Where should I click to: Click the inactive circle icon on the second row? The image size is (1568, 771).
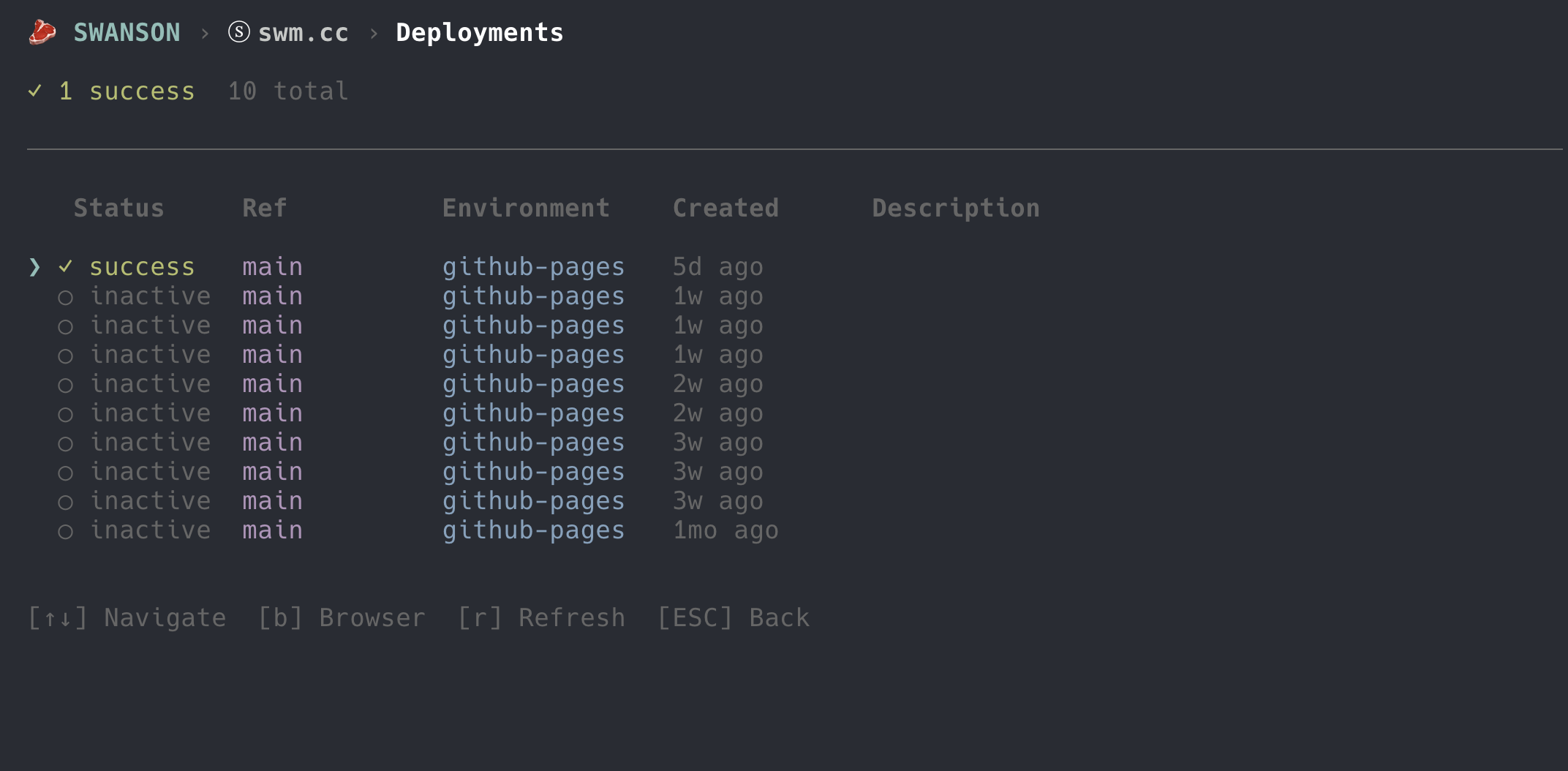point(66,298)
